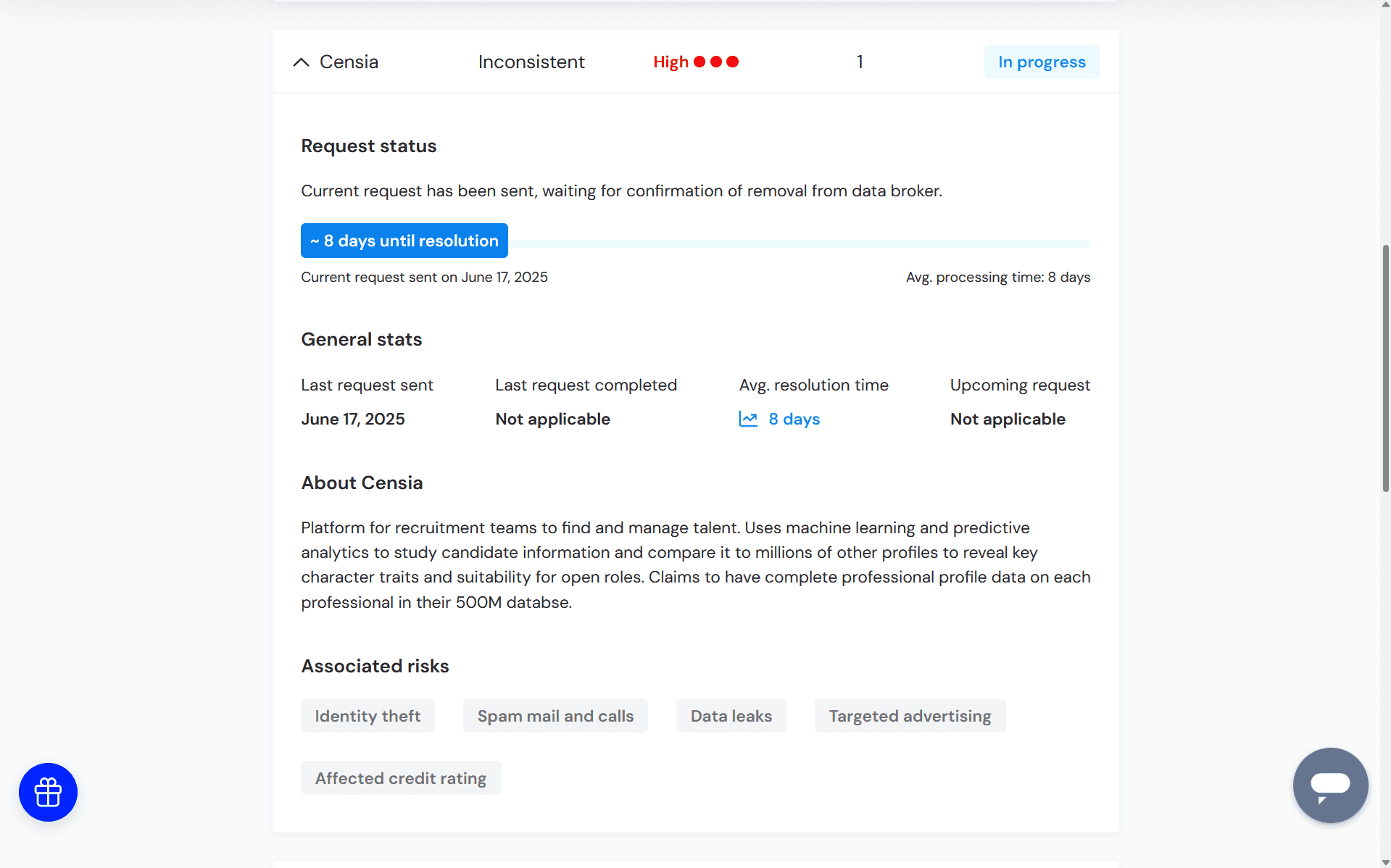The image size is (1391, 868).
Task: Click the Affected credit rating tag
Action: pos(400,777)
